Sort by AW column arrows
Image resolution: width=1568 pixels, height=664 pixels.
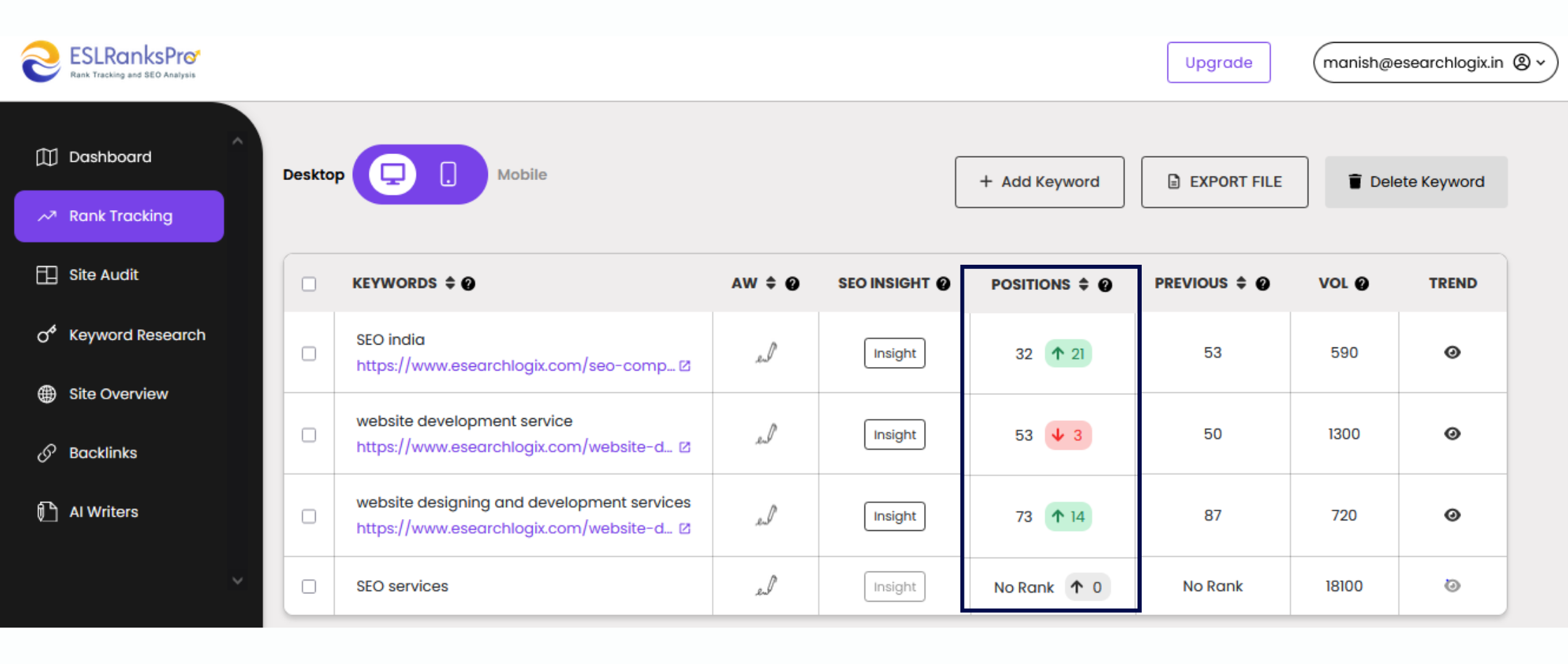(x=771, y=283)
